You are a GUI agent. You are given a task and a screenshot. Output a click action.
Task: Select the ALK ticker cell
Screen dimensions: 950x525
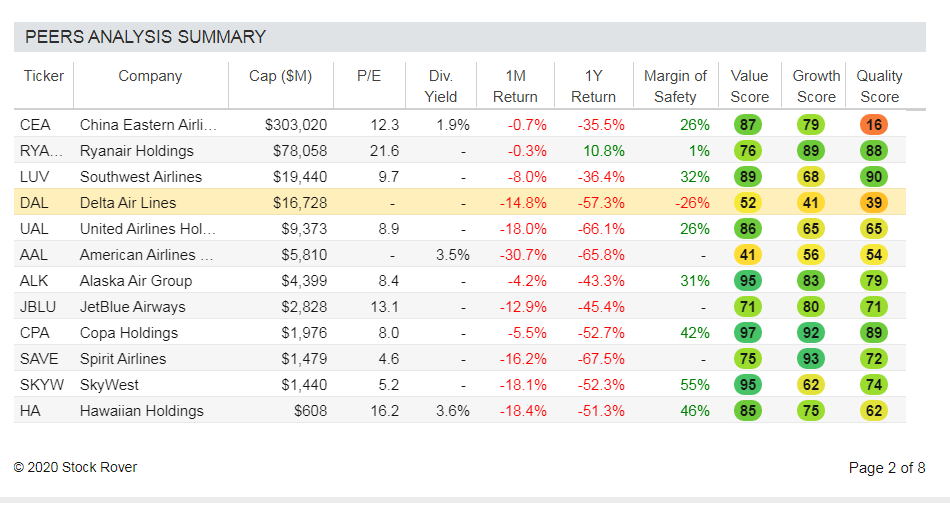click(34, 281)
